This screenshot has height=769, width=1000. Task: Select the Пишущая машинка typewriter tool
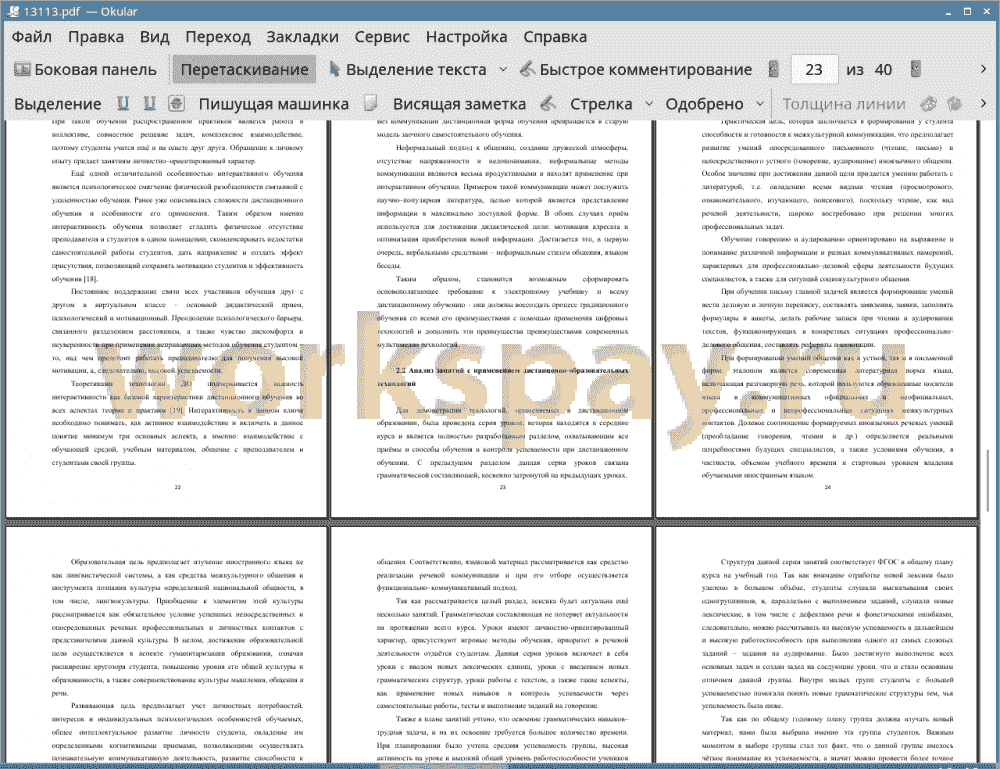click(274, 104)
